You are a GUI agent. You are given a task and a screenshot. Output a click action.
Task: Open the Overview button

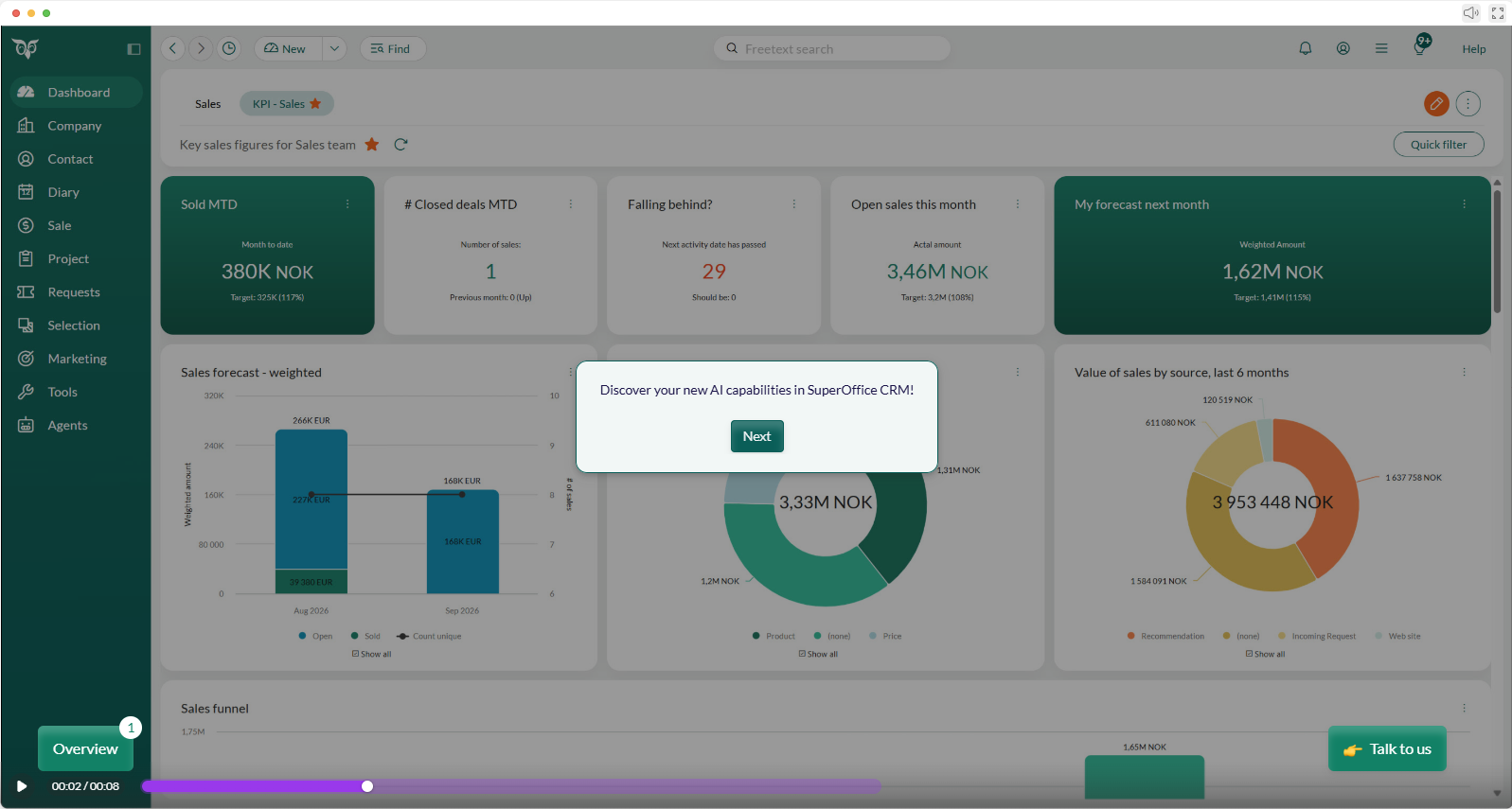[x=85, y=748]
